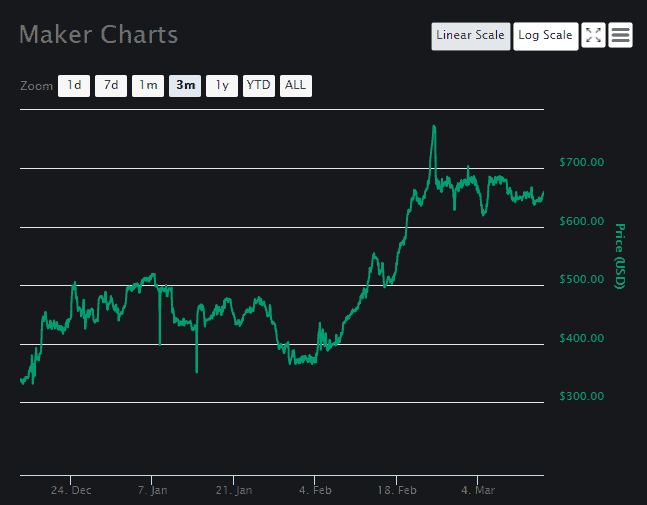The height and width of the screenshot is (505, 647).
Task: Click the $500.00 axis label
Action: [x=581, y=279]
